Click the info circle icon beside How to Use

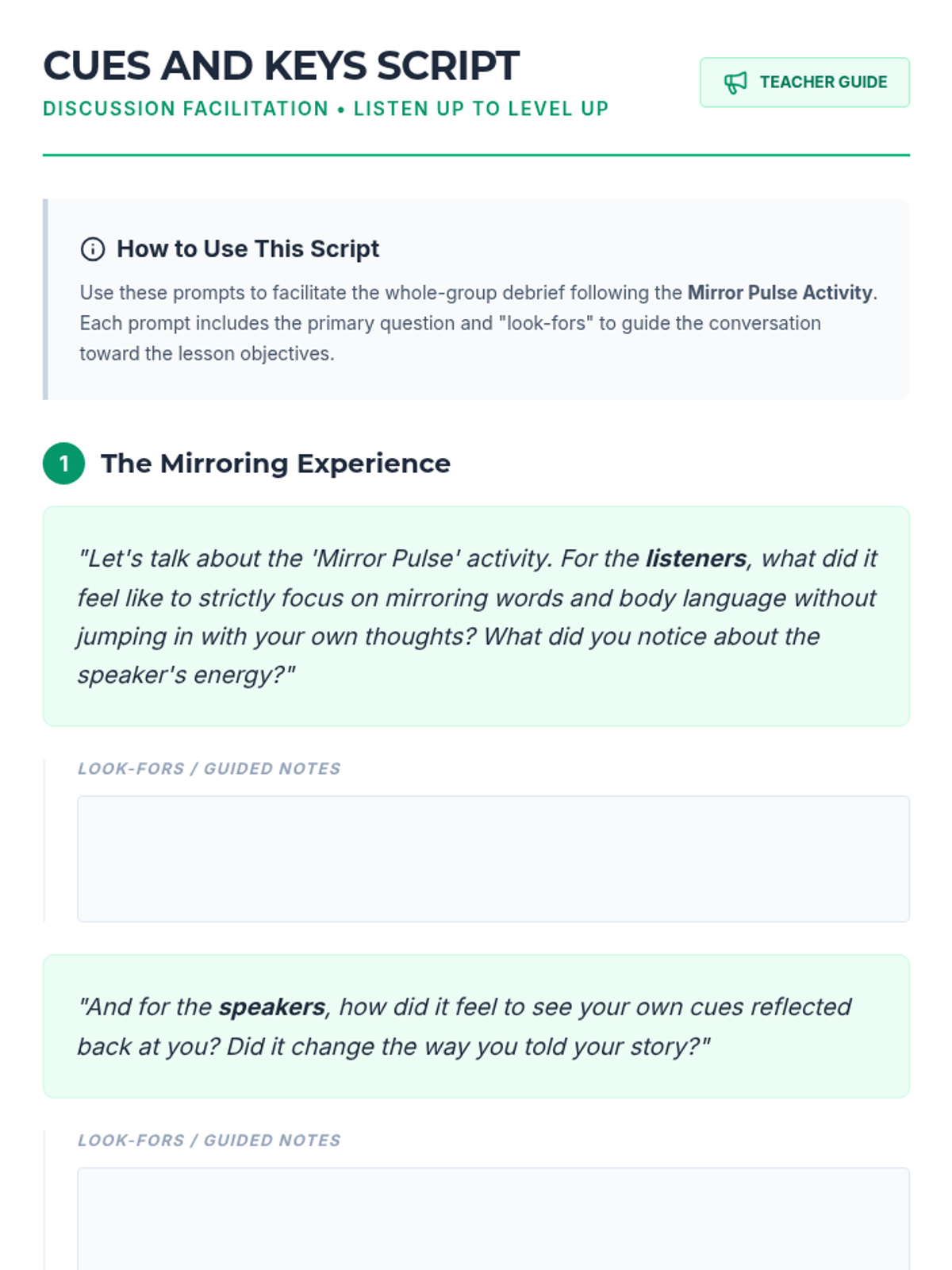click(93, 249)
